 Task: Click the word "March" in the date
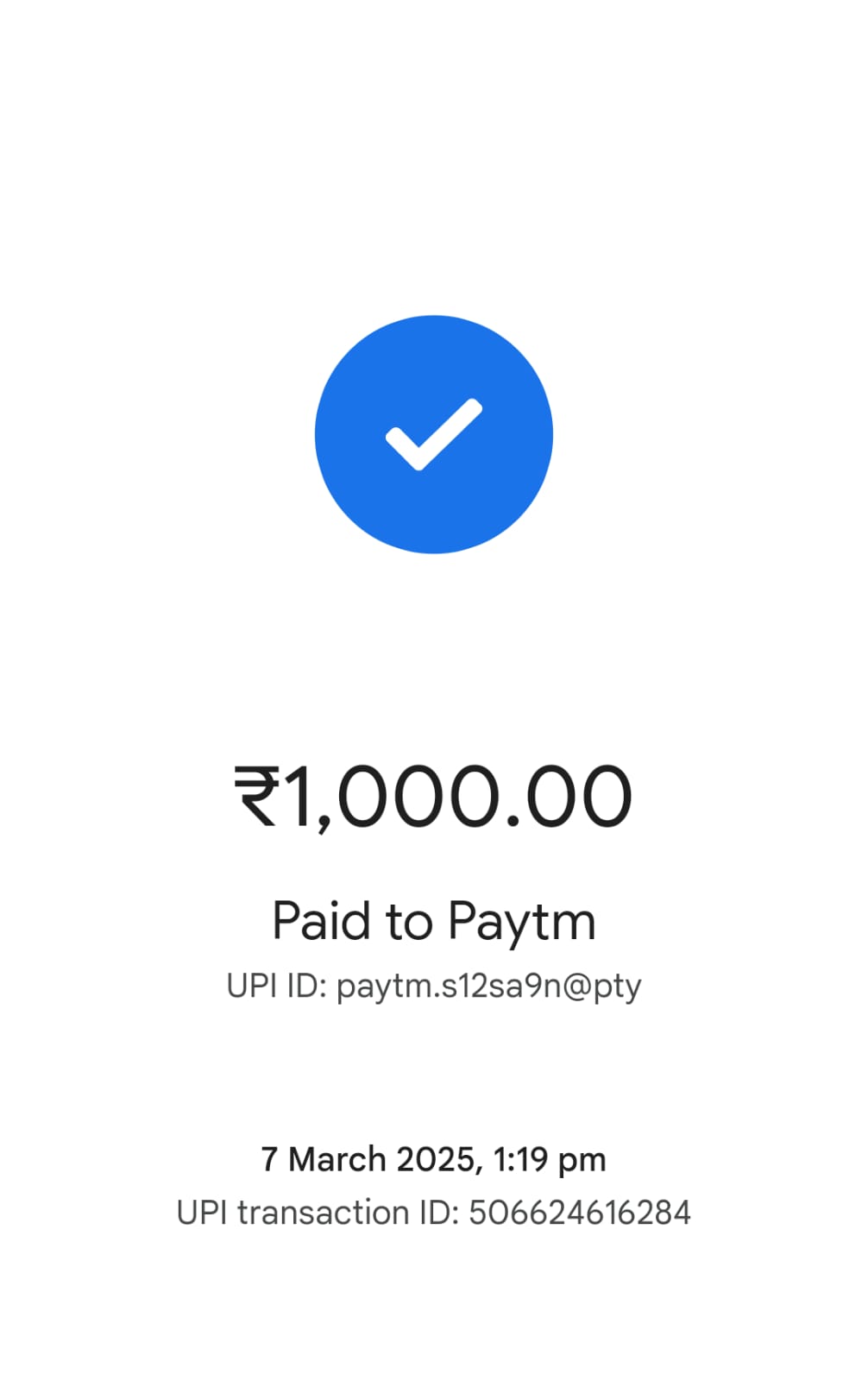click(337, 1160)
